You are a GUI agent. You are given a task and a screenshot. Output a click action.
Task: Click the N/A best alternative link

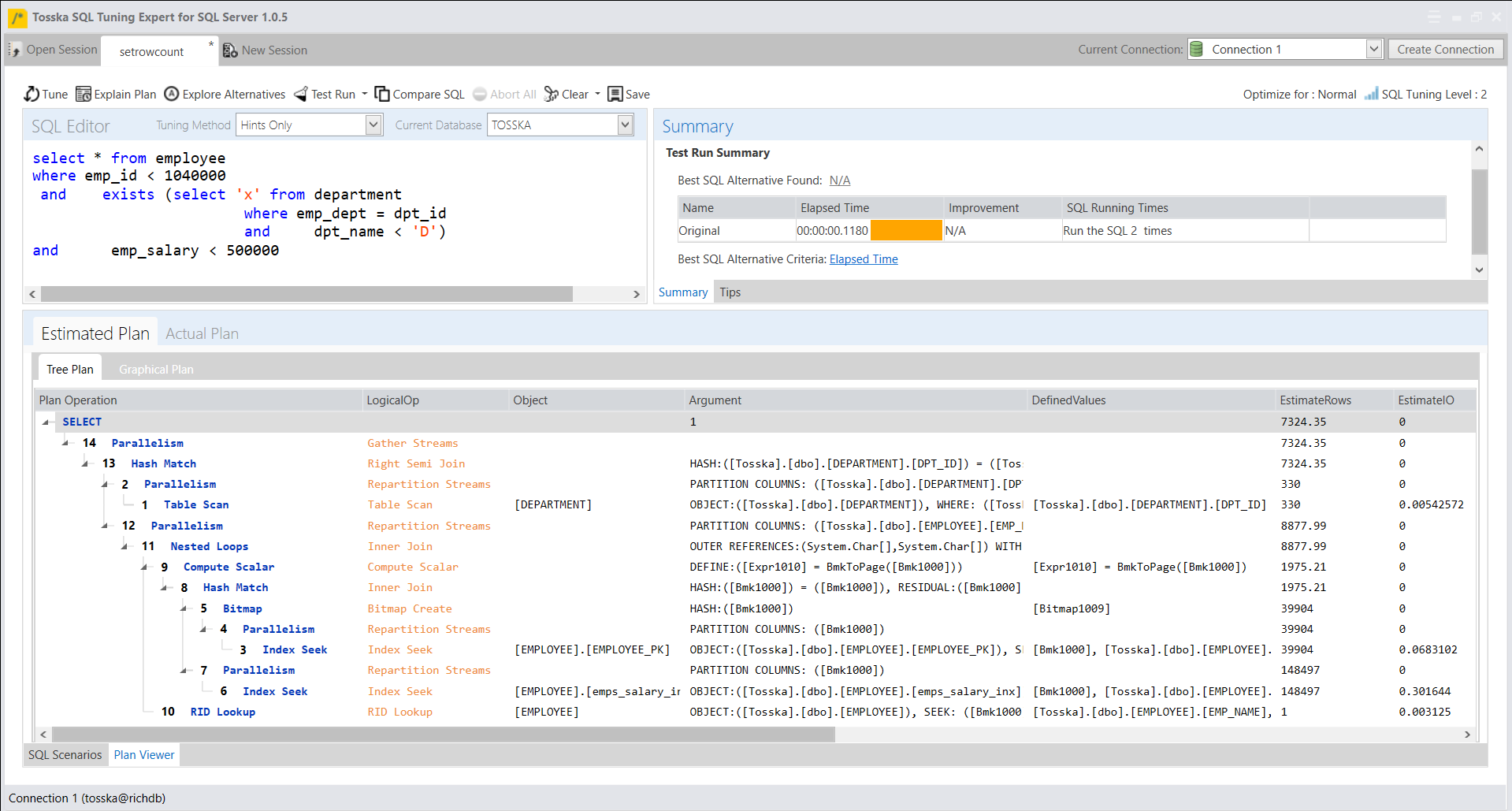pyautogui.click(x=840, y=180)
